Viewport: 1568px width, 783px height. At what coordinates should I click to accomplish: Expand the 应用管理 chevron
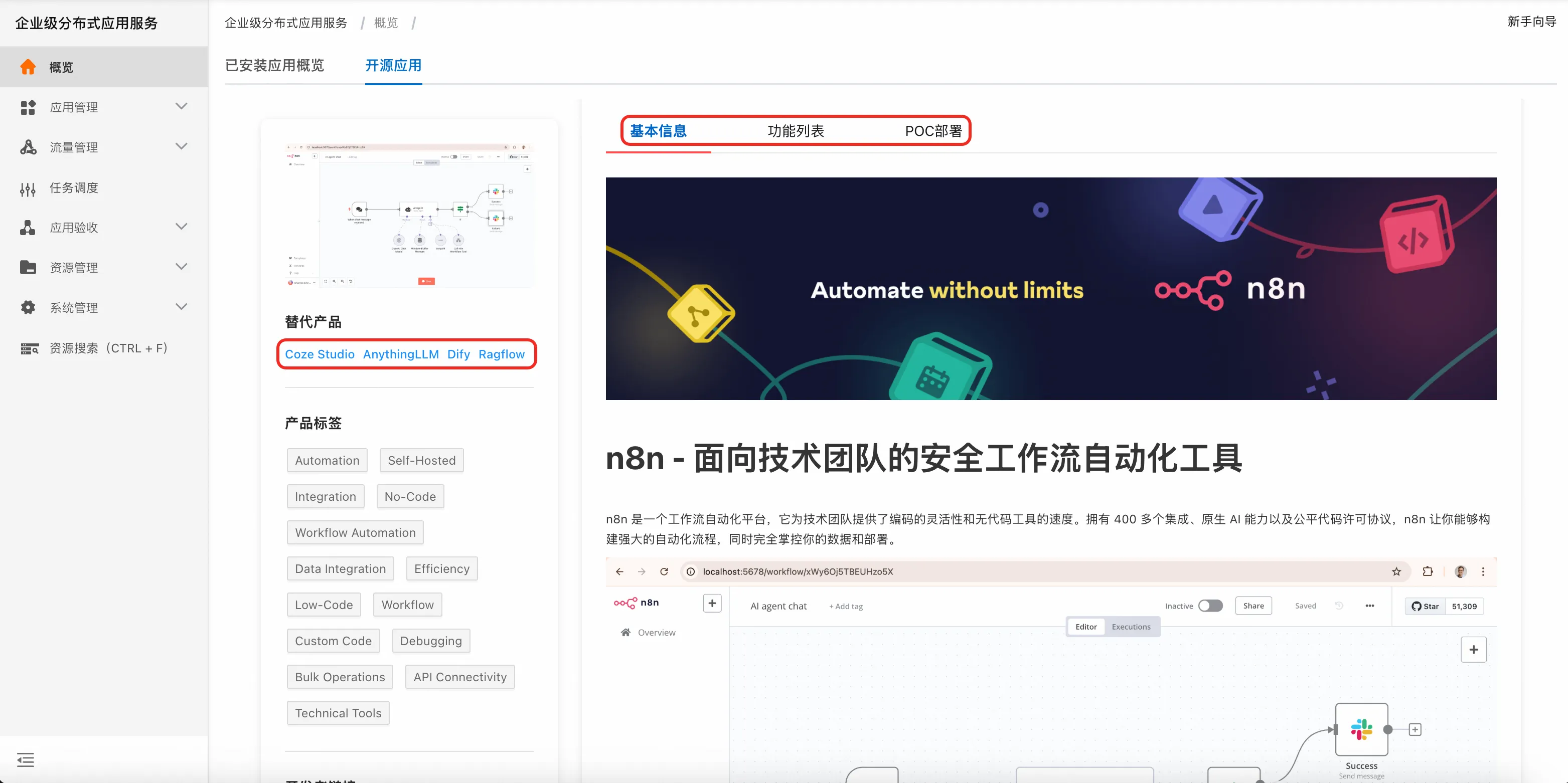pos(181,106)
